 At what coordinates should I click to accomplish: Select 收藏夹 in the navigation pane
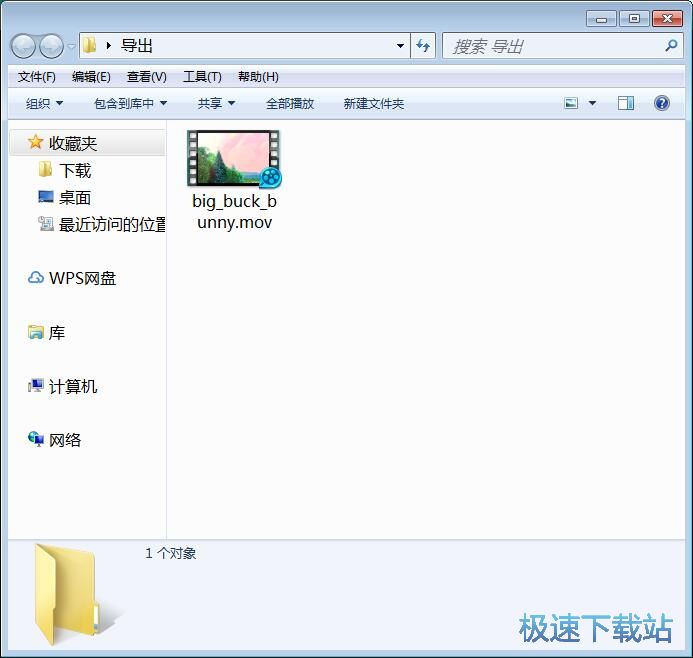click(87, 143)
